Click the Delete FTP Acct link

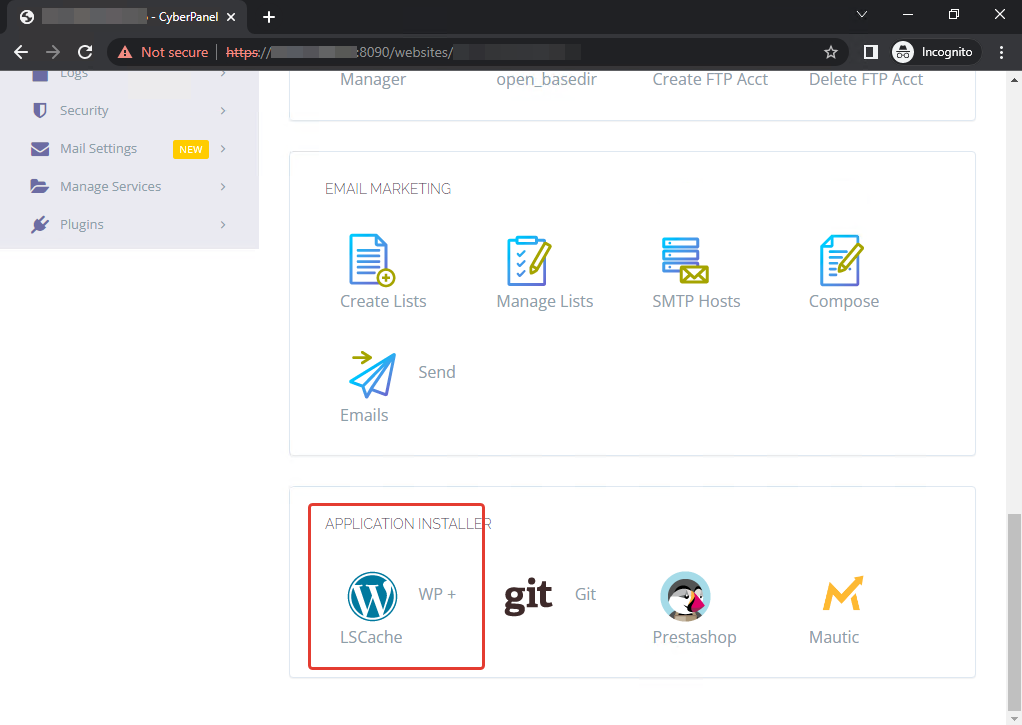(x=866, y=80)
